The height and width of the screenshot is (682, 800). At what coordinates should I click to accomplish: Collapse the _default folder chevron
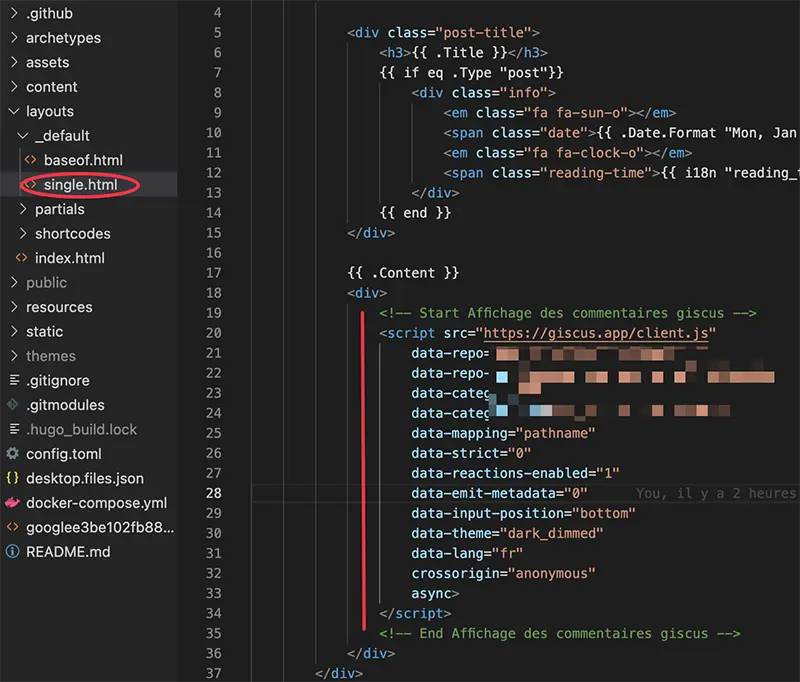[x=23, y=135]
